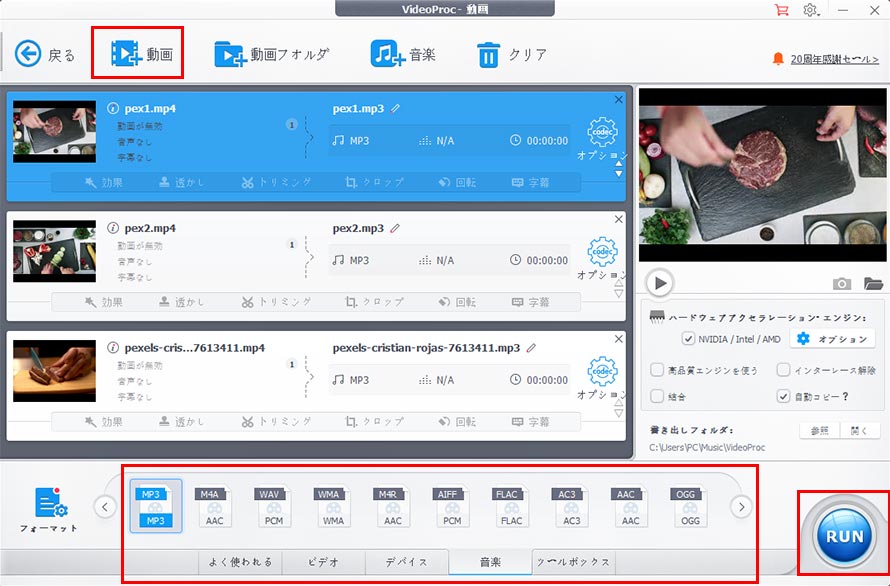Select the pexels-cris...7613411.mp4 thumbnail

pyautogui.click(x=54, y=371)
